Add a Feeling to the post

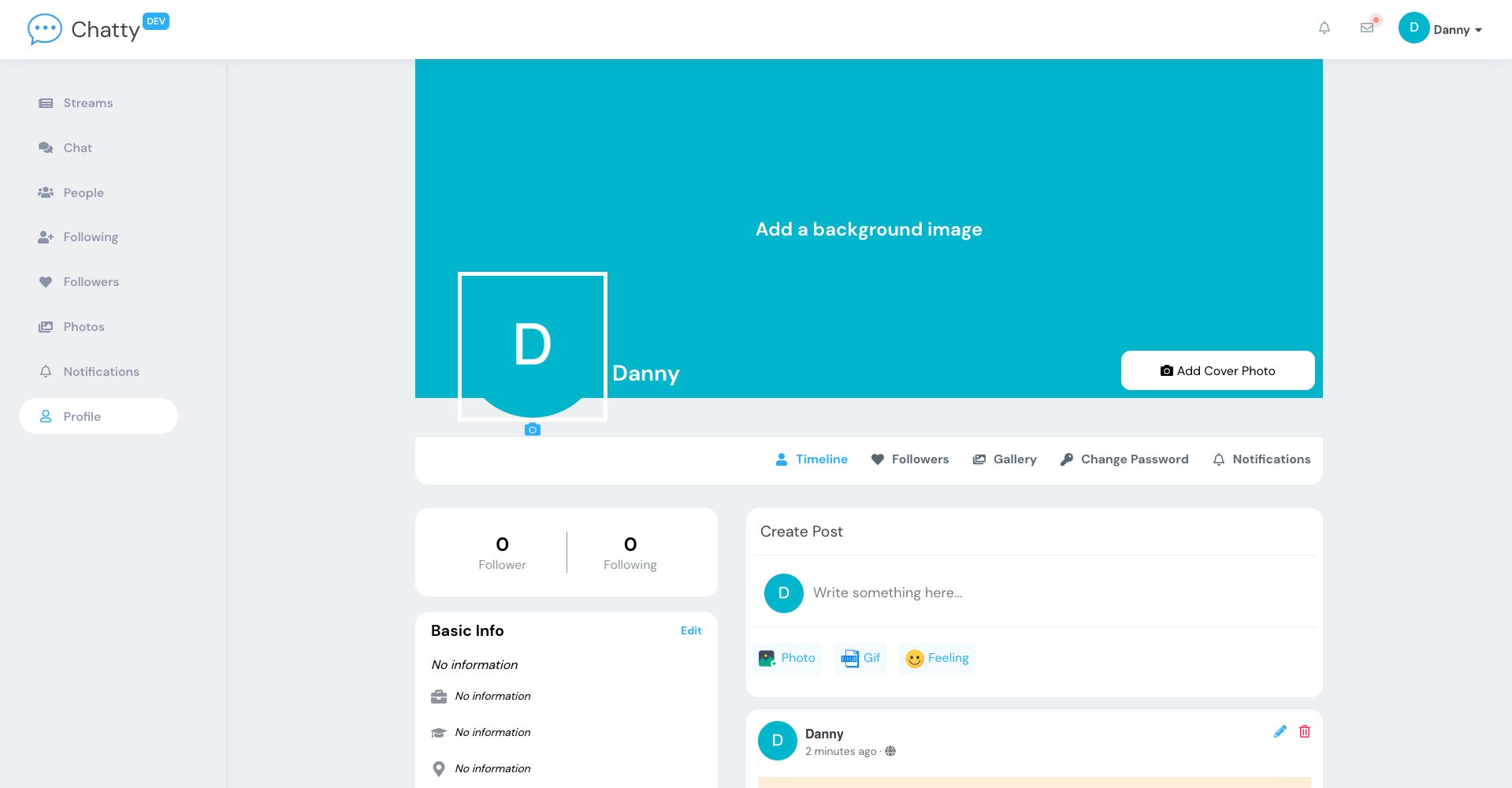point(937,658)
